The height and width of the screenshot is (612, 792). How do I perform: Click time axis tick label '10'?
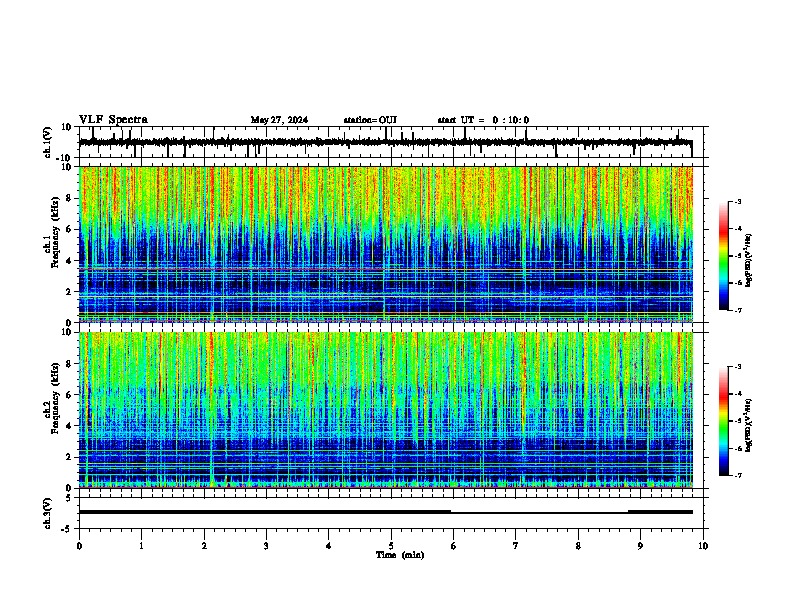(703, 546)
